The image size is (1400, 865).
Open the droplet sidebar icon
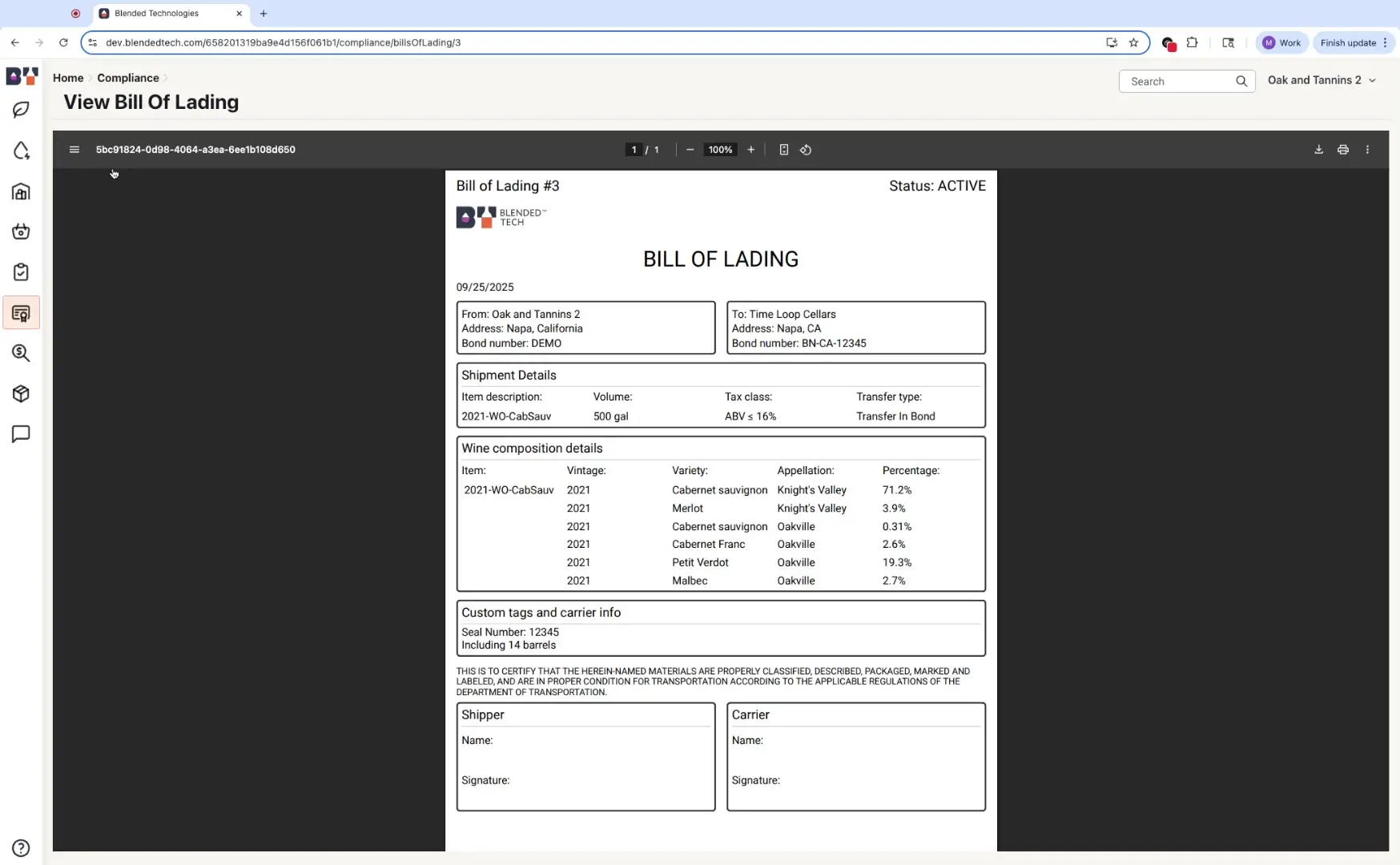pyautogui.click(x=22, y=151)
